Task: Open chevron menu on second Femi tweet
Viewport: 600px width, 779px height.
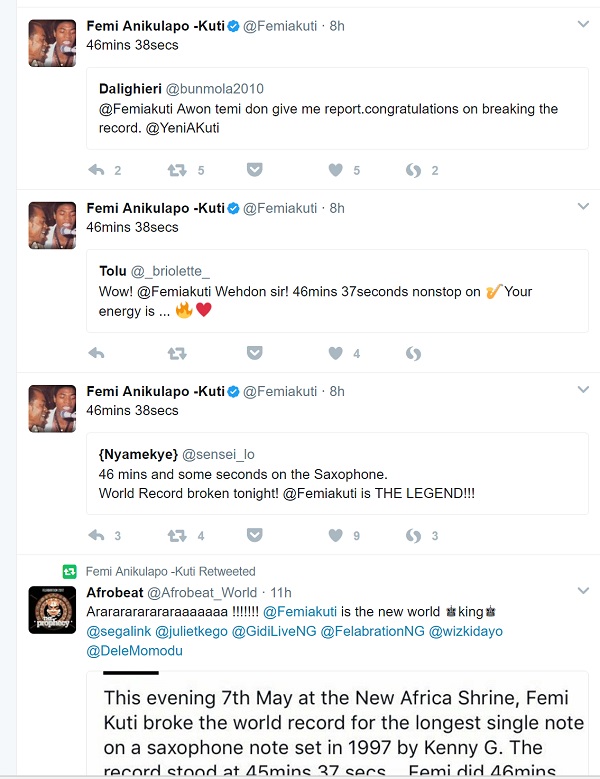Action: tap(583, 207)
